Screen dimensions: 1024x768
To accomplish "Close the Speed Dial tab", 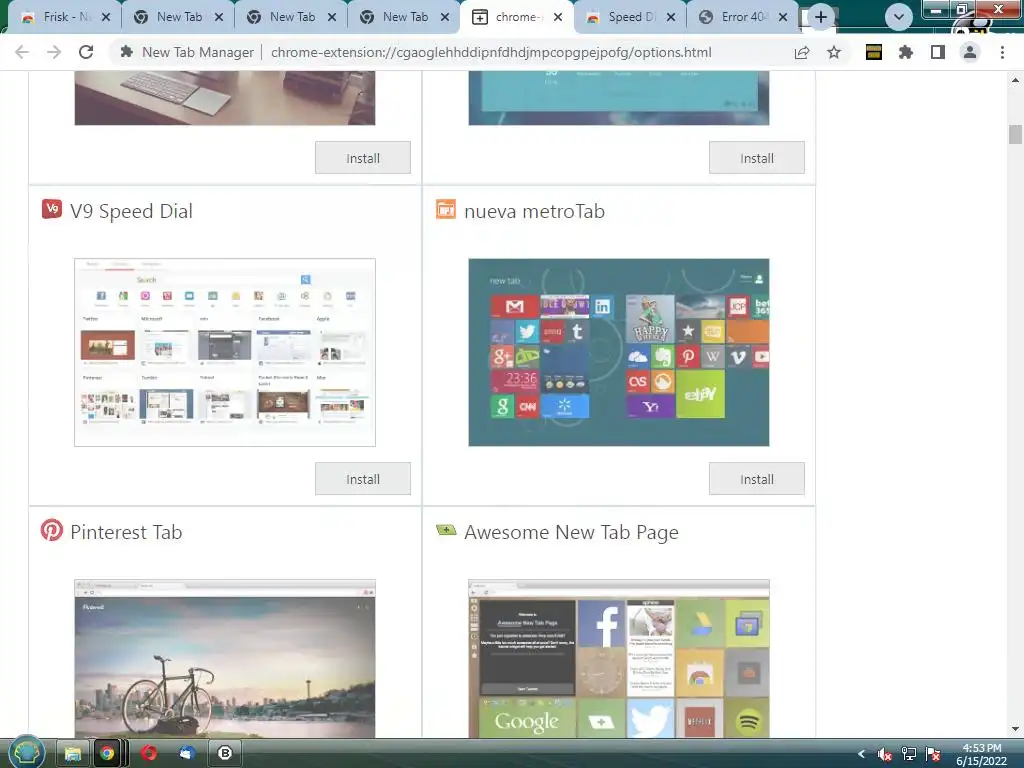I will pos(671,17).
